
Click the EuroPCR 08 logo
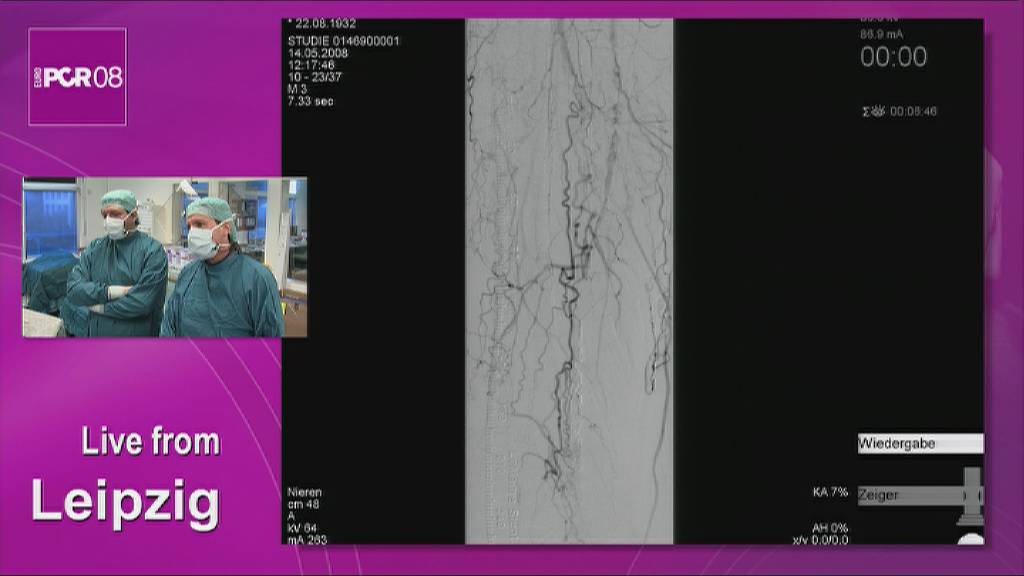[x=77, y=76]
